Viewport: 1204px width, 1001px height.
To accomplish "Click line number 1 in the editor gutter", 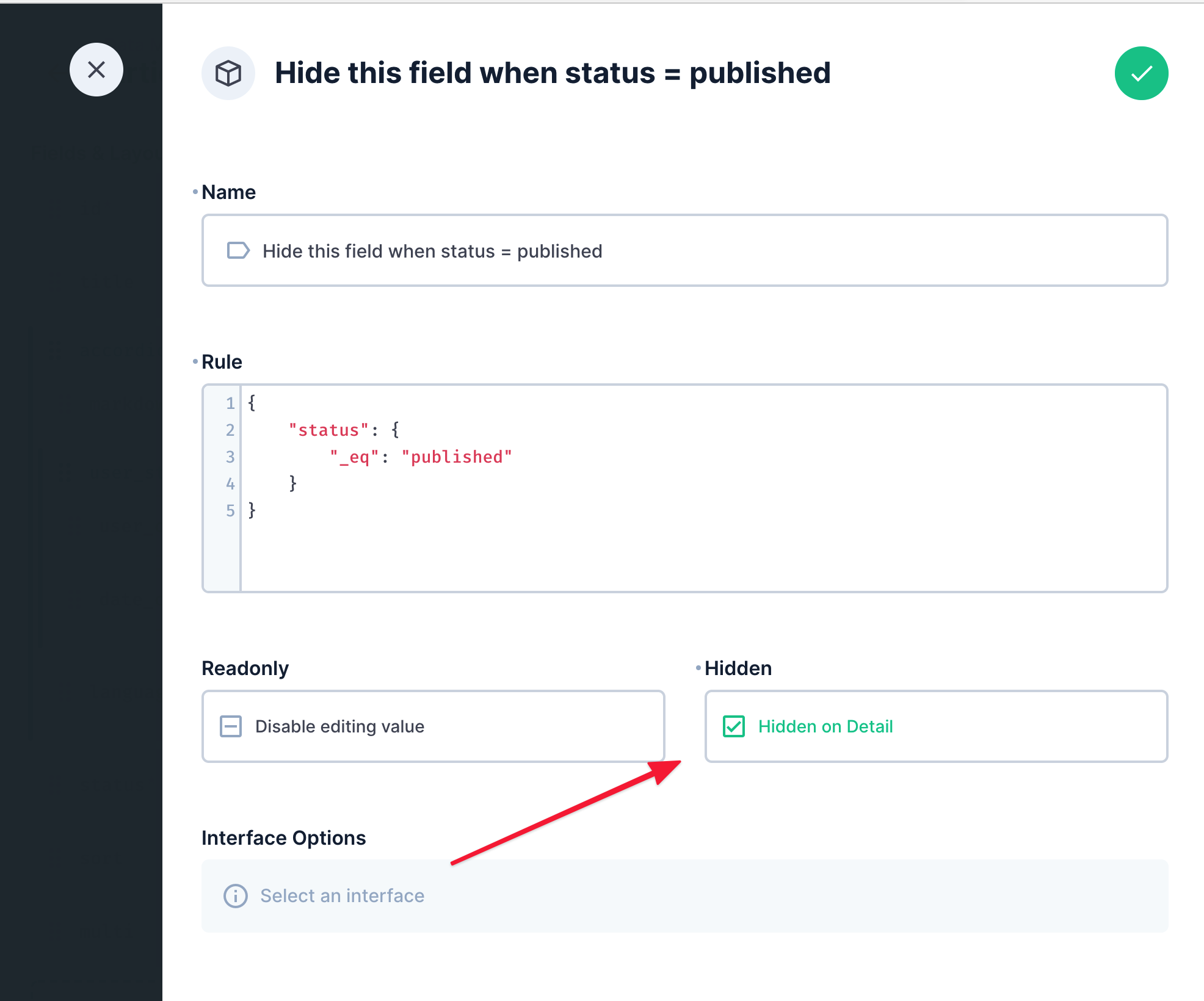I will (x=230, y=403).
